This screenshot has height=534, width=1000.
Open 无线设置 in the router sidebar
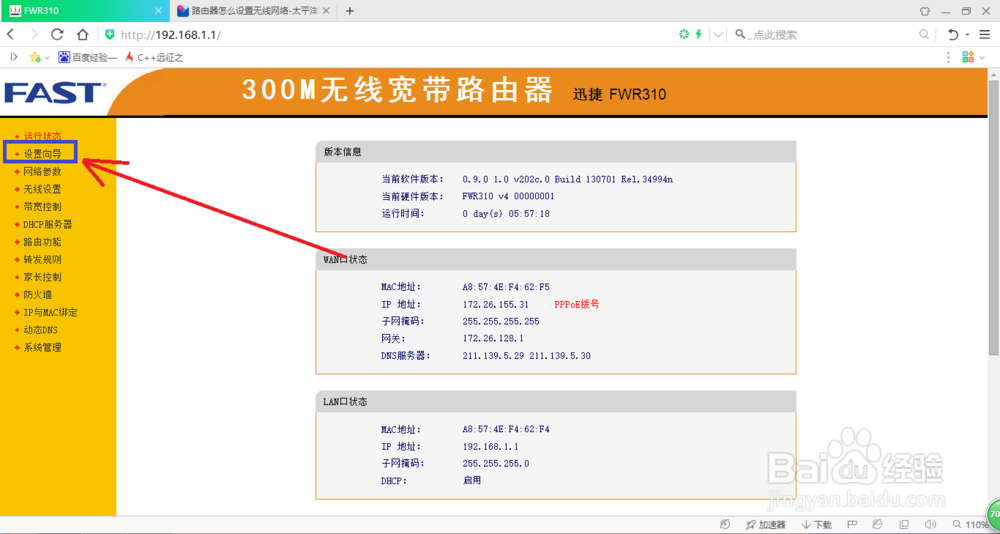click(42, 189)
